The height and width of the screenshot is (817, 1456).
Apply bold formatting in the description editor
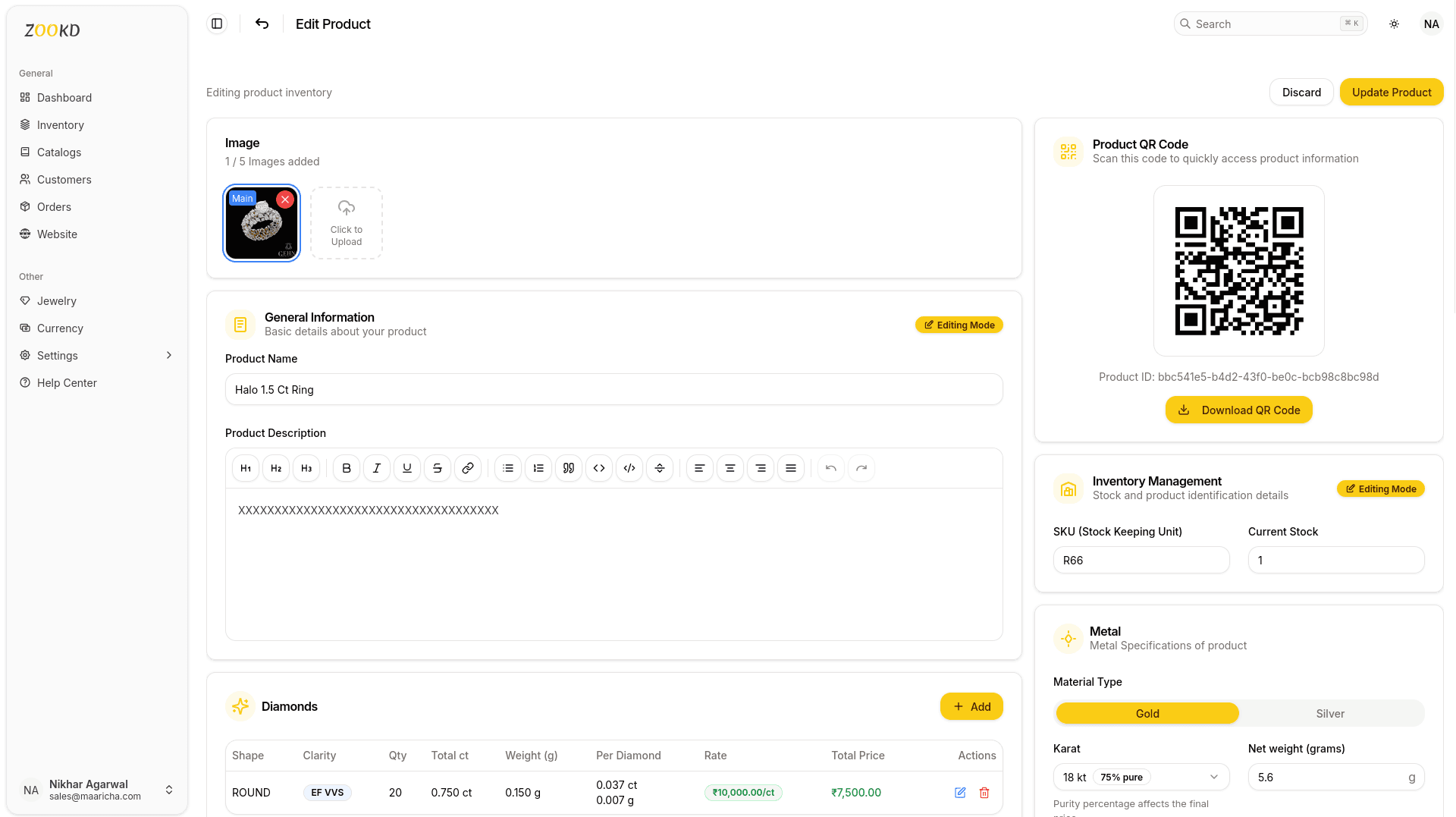346,468
